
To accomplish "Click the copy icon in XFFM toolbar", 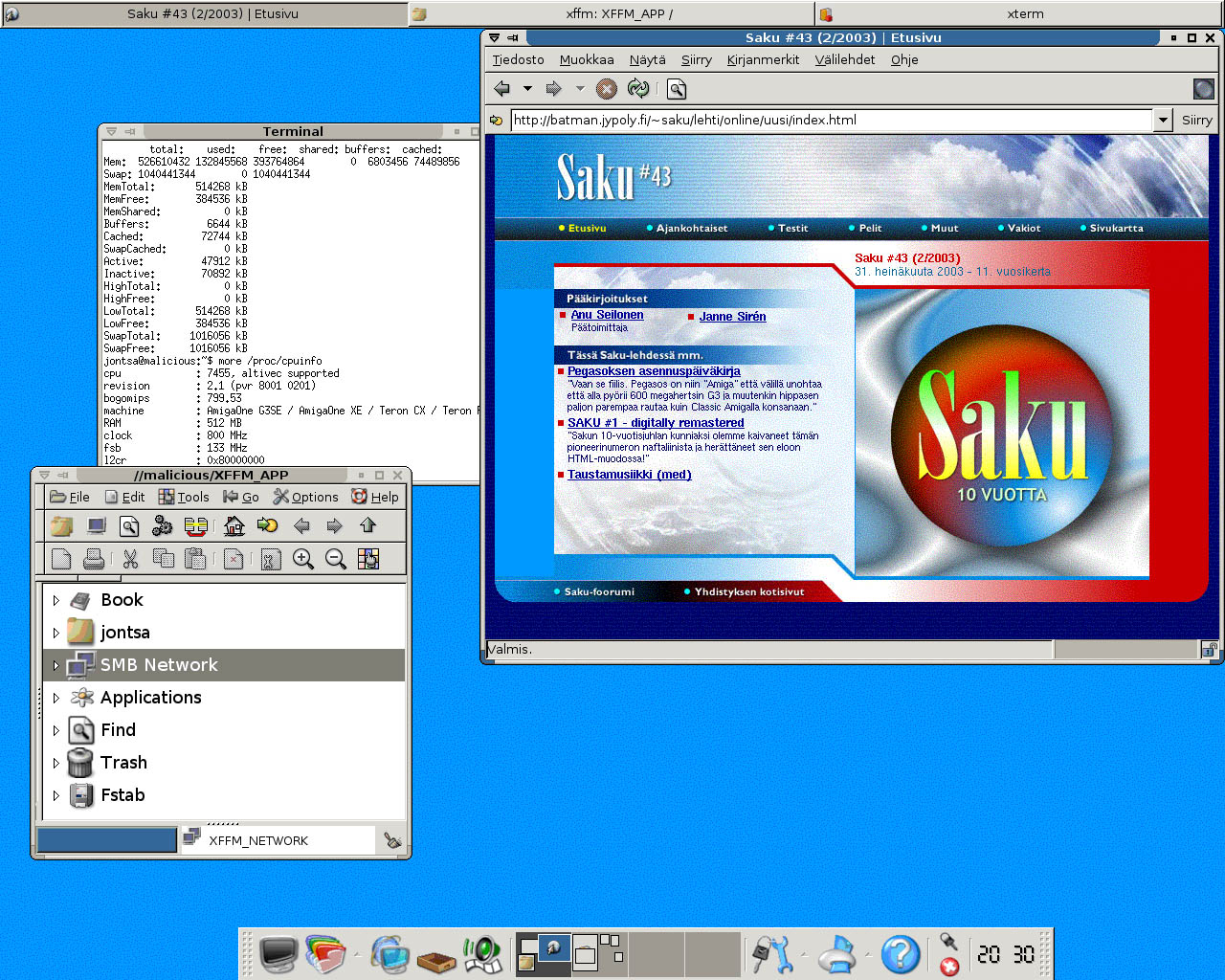I will click(164, 558).
